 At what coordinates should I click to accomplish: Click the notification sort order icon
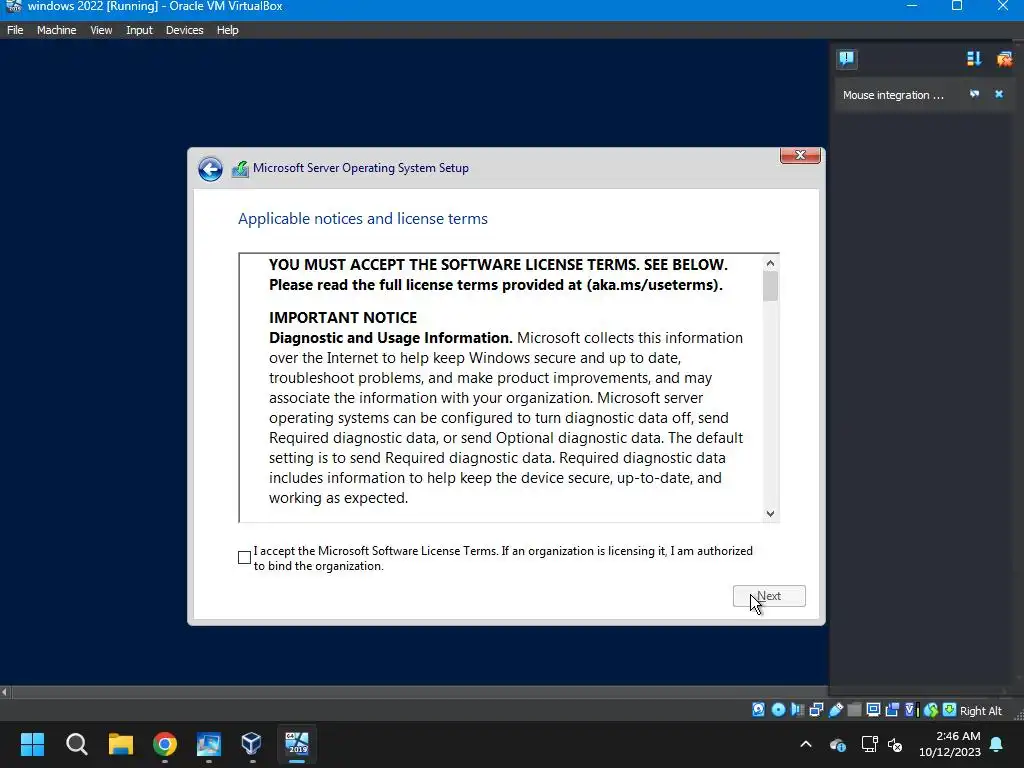pos(974,59)
